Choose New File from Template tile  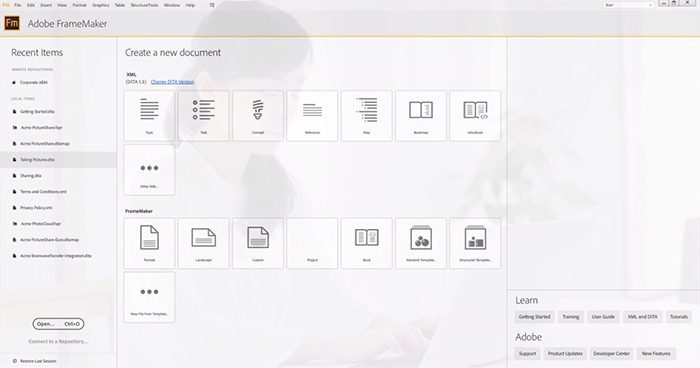(x=149, y=297)
